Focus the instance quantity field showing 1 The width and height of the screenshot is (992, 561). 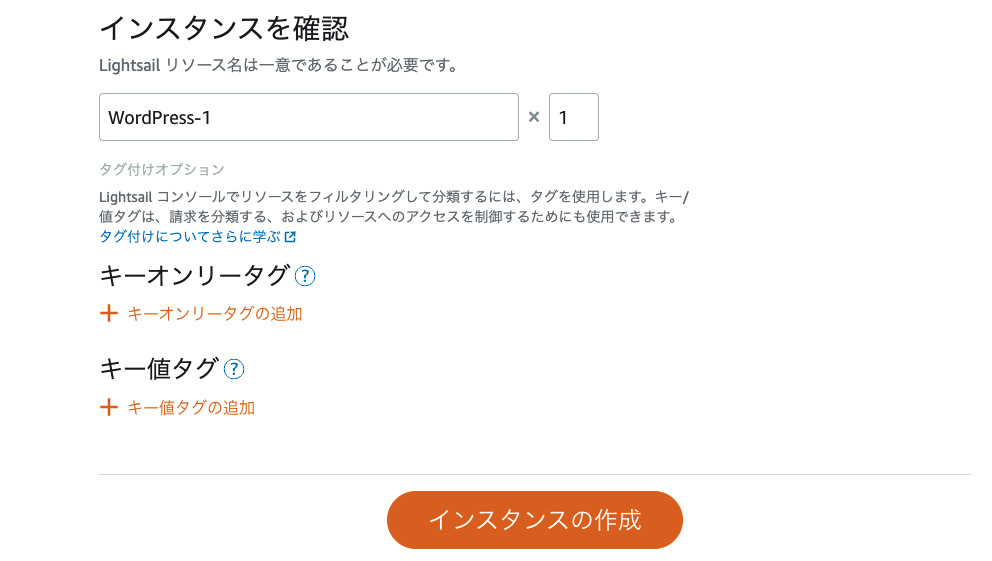pyautogui.click(x=574, y=117)
